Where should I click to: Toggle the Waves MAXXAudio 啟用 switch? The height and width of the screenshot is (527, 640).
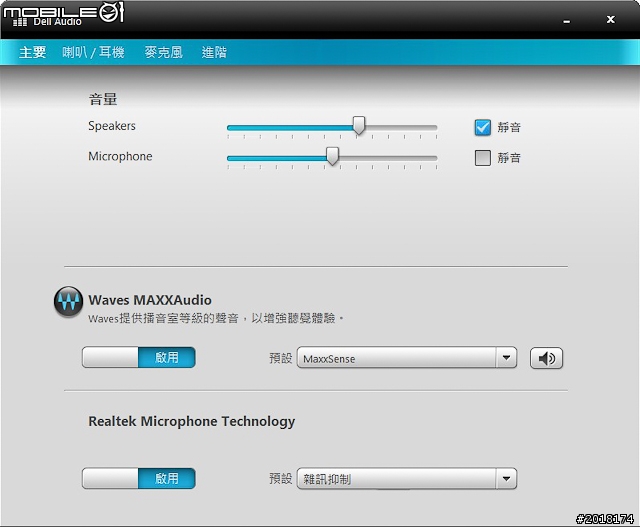[x=138, y=358]
